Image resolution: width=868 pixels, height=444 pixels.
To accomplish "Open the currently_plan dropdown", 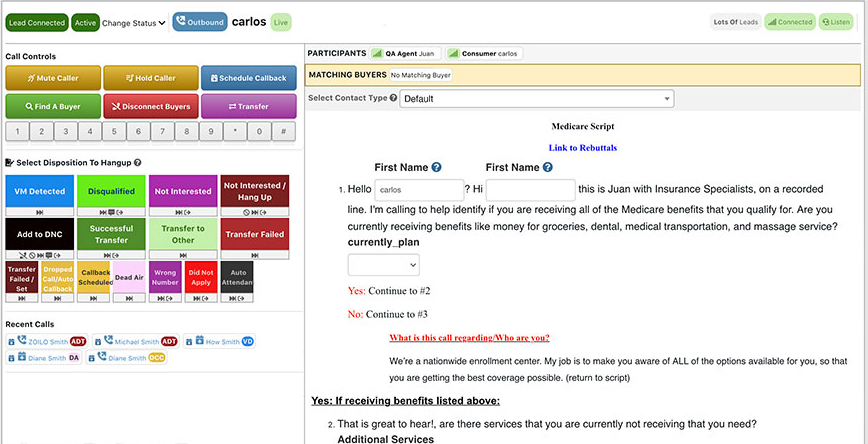I will (384, 265).
